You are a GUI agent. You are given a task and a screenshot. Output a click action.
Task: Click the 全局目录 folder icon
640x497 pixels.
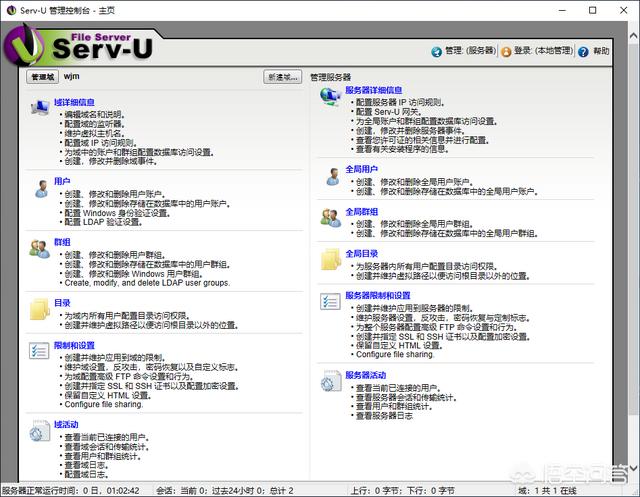[x=331, y=260]
